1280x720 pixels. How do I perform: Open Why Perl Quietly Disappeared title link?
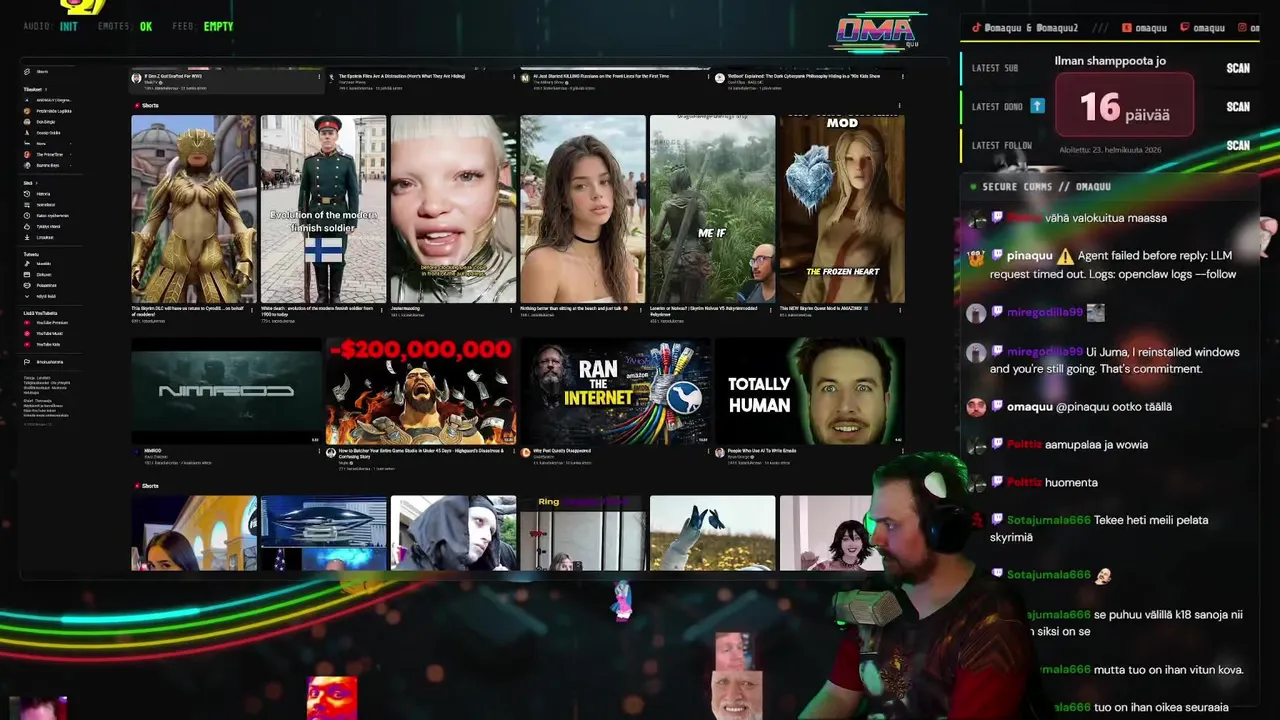tap(563, 450)
